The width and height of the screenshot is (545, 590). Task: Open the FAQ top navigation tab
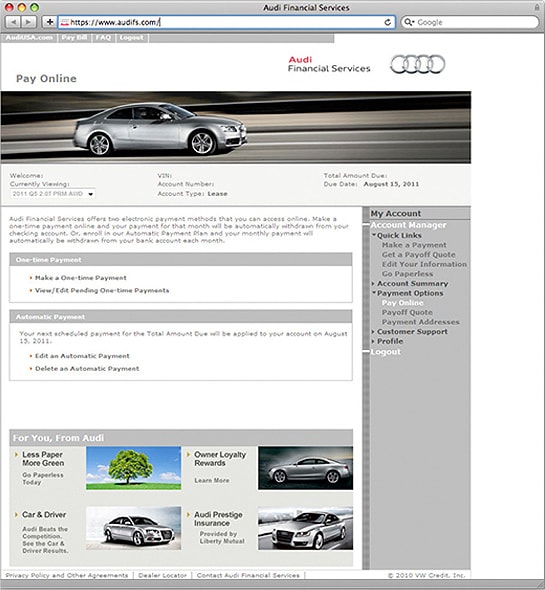point(103,38)
